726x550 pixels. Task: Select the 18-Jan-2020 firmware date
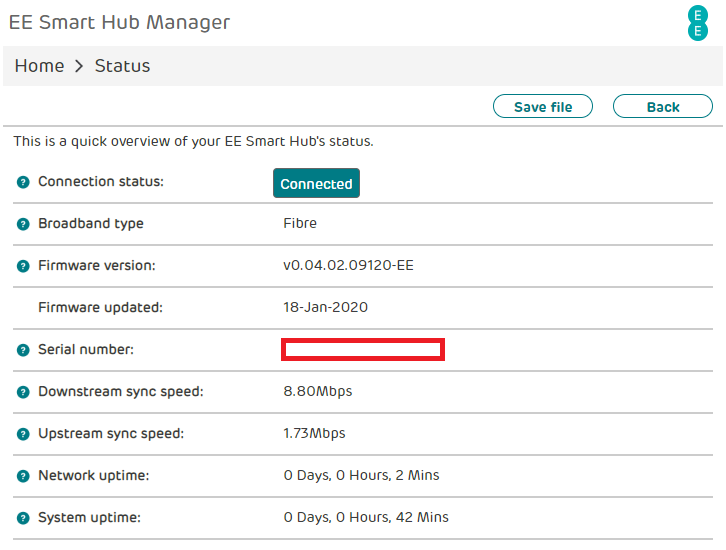[325, 307]
